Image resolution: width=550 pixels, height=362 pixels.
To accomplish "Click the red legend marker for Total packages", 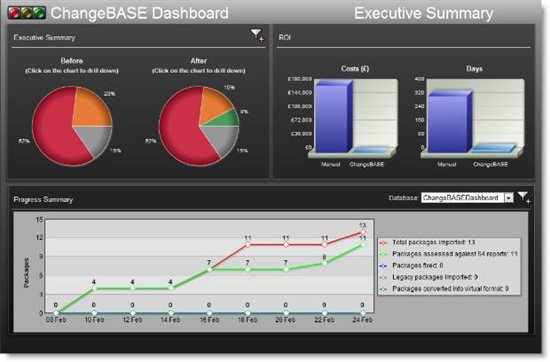I will click(x=384, y=243).
